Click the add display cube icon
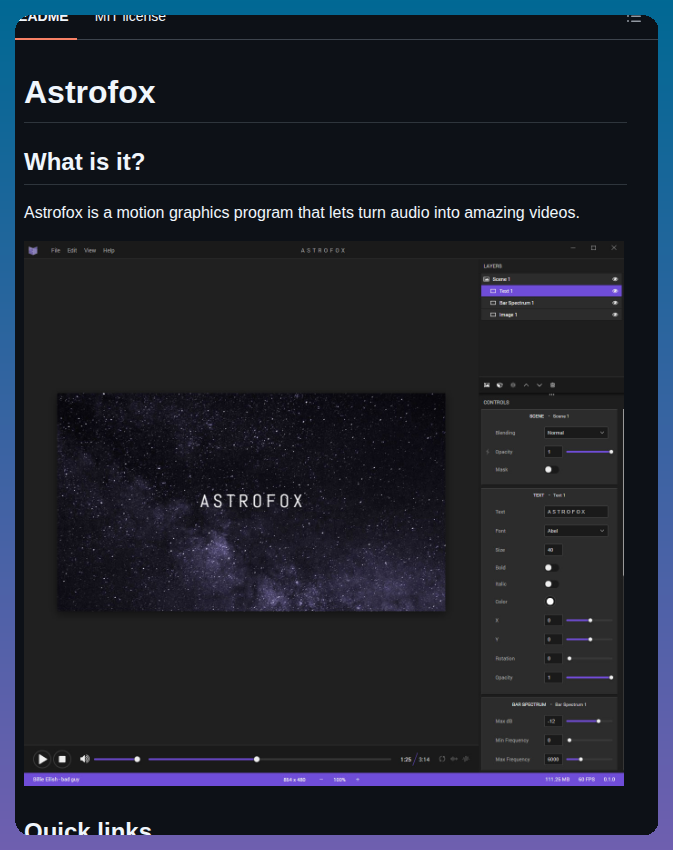The image size is (673, 850). pos(500,385)
